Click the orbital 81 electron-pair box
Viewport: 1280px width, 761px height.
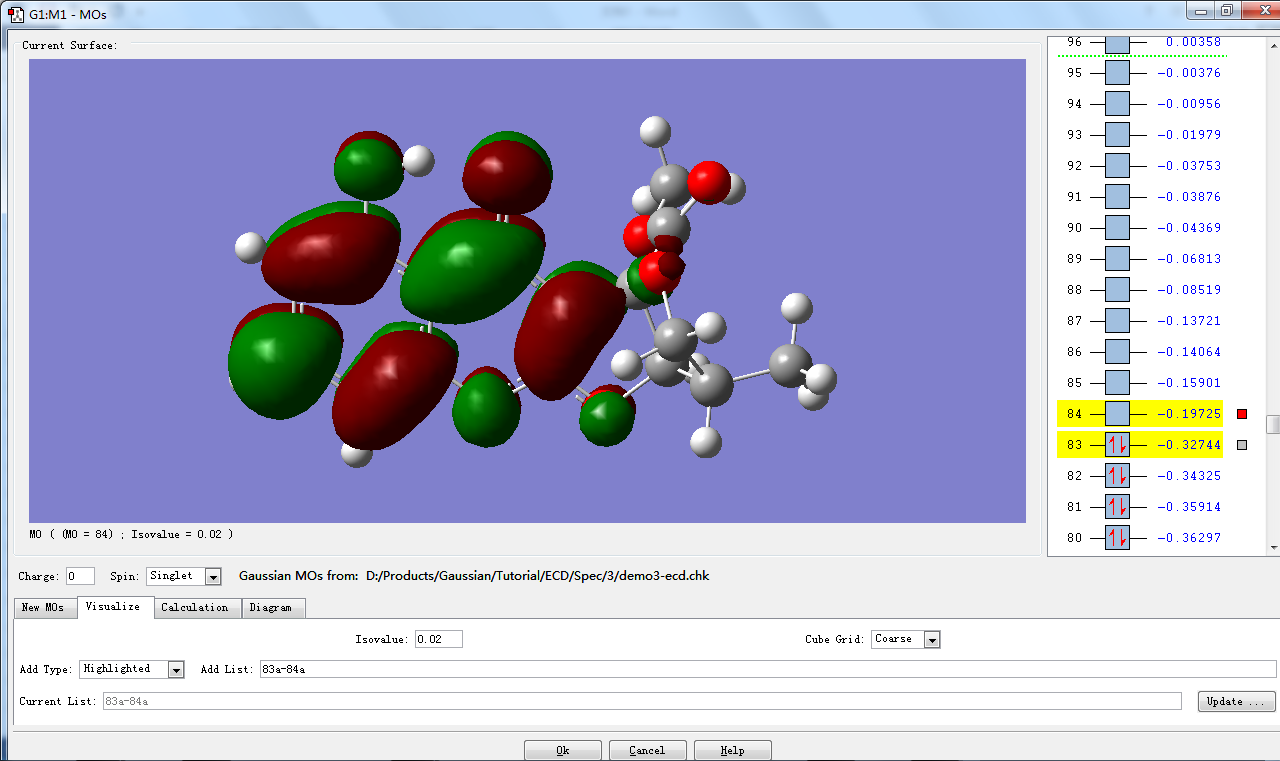(x=1117, y=507)
